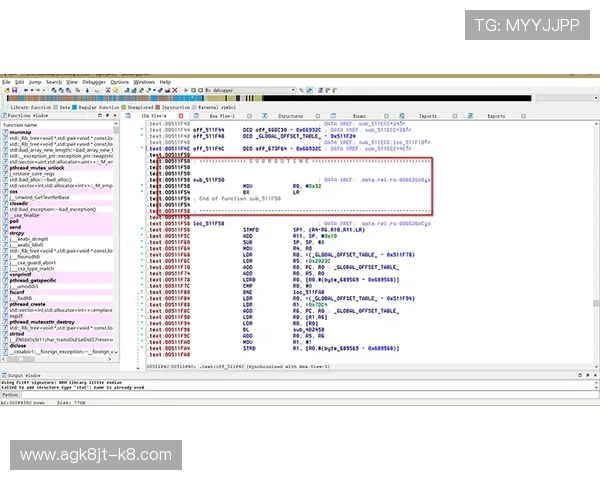600x480 pixels.
Task: Click the Open file toolbar icon
Action: (x=7, y=90)
